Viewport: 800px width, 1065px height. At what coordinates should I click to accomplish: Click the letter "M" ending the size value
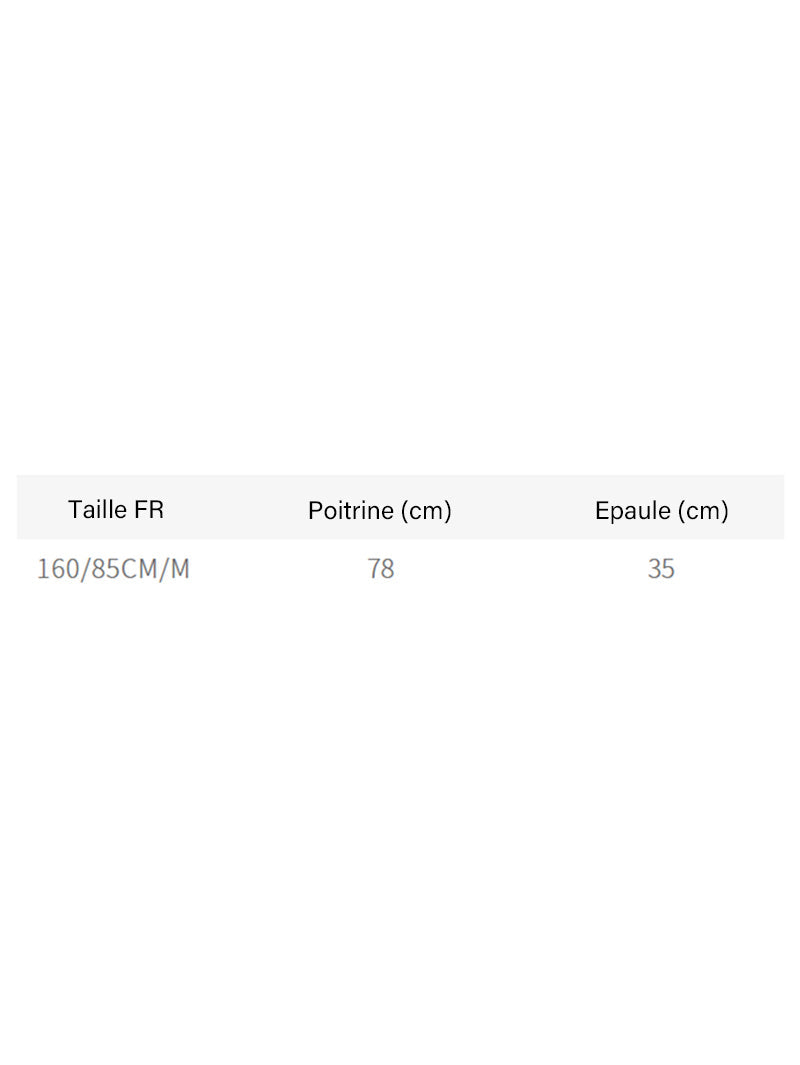179,569
